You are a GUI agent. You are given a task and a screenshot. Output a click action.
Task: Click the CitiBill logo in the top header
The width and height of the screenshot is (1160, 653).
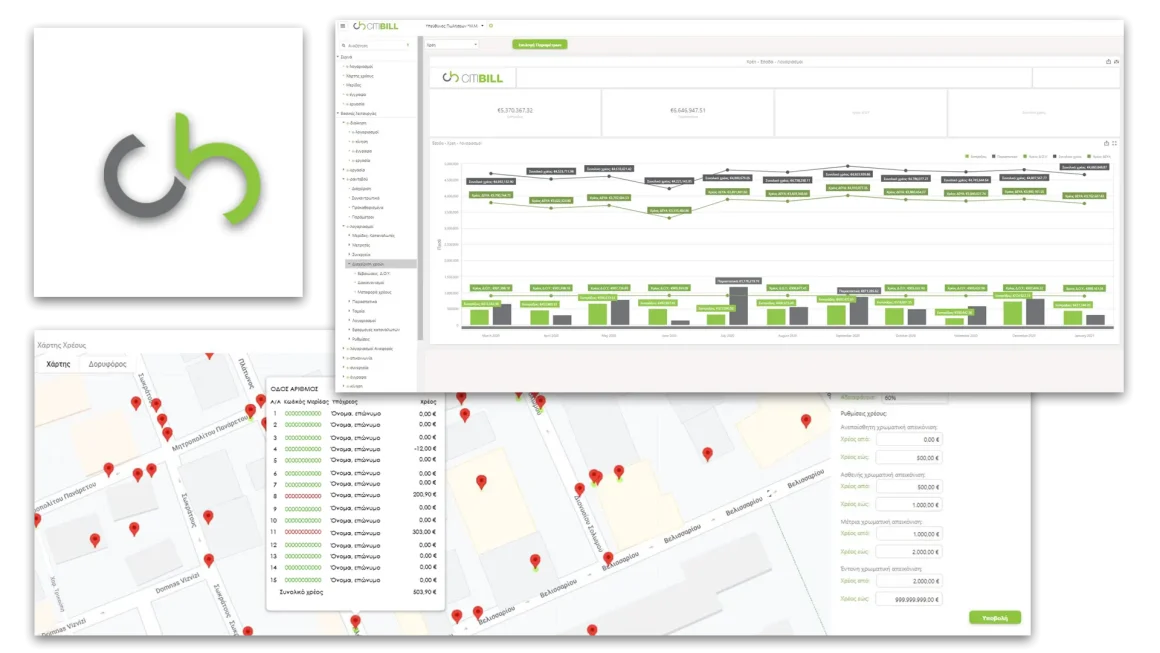point(376,26)
